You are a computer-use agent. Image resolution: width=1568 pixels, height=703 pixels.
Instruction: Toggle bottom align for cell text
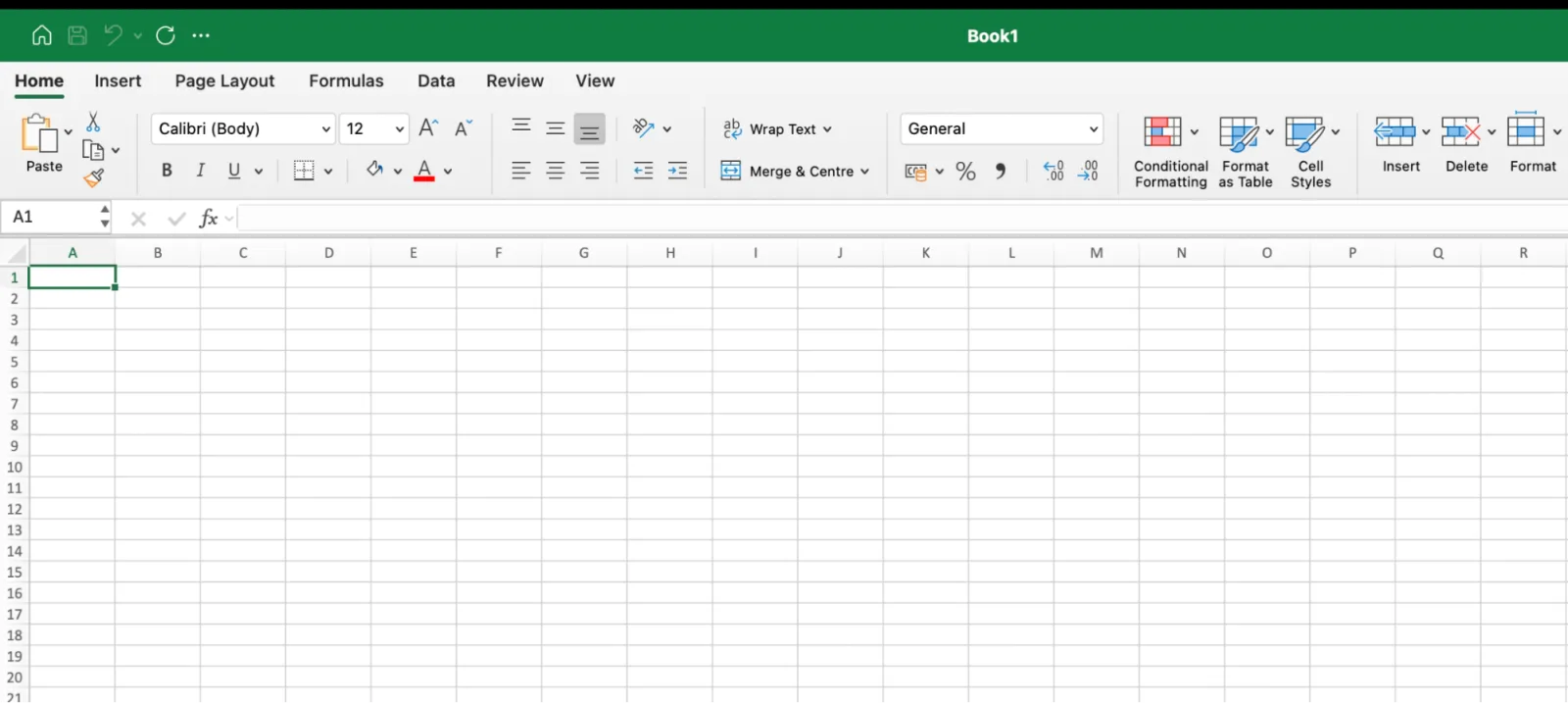point(589,128)
